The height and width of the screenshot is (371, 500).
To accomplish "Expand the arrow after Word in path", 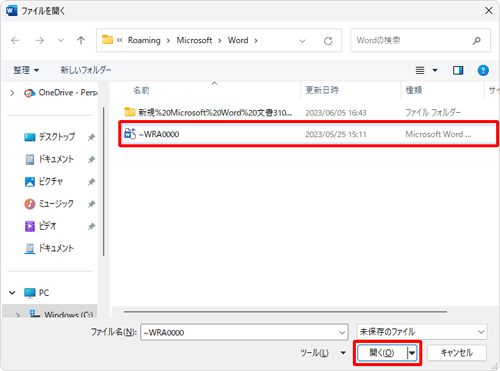I will tap(256, 41).
